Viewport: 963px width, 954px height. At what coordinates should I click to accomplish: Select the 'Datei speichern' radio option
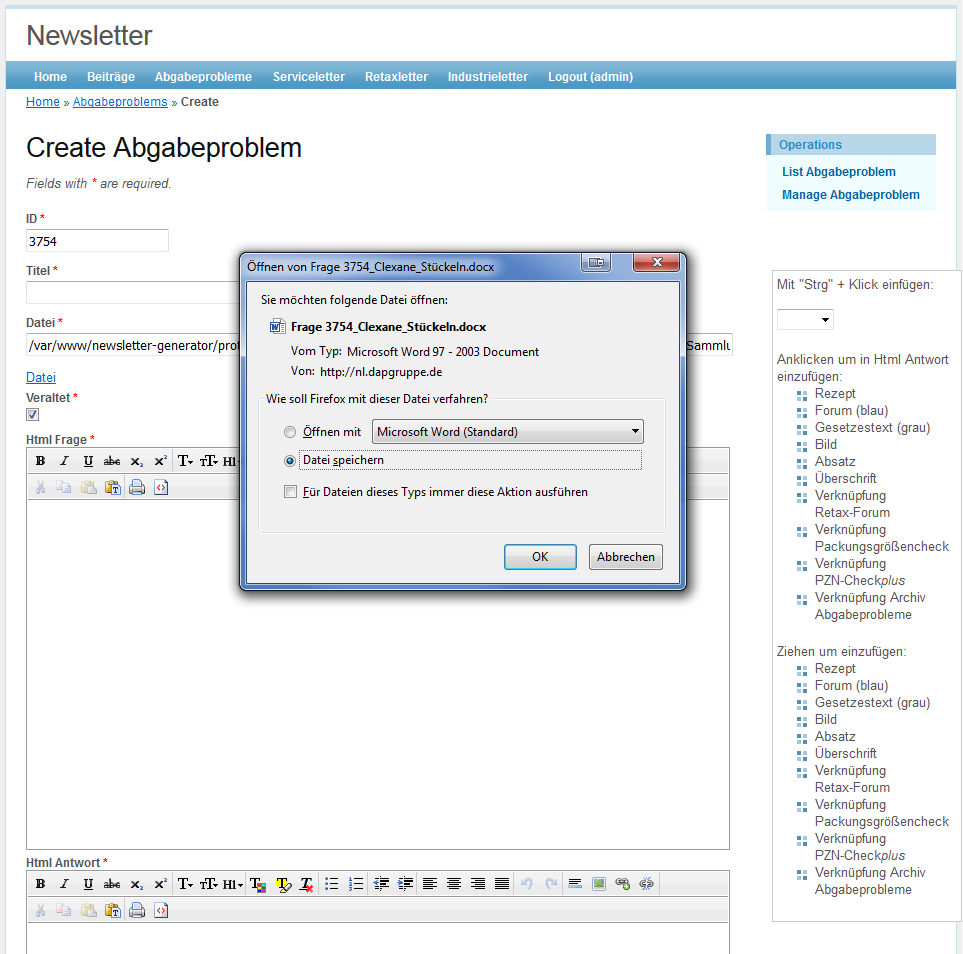(x=290, y=461)
